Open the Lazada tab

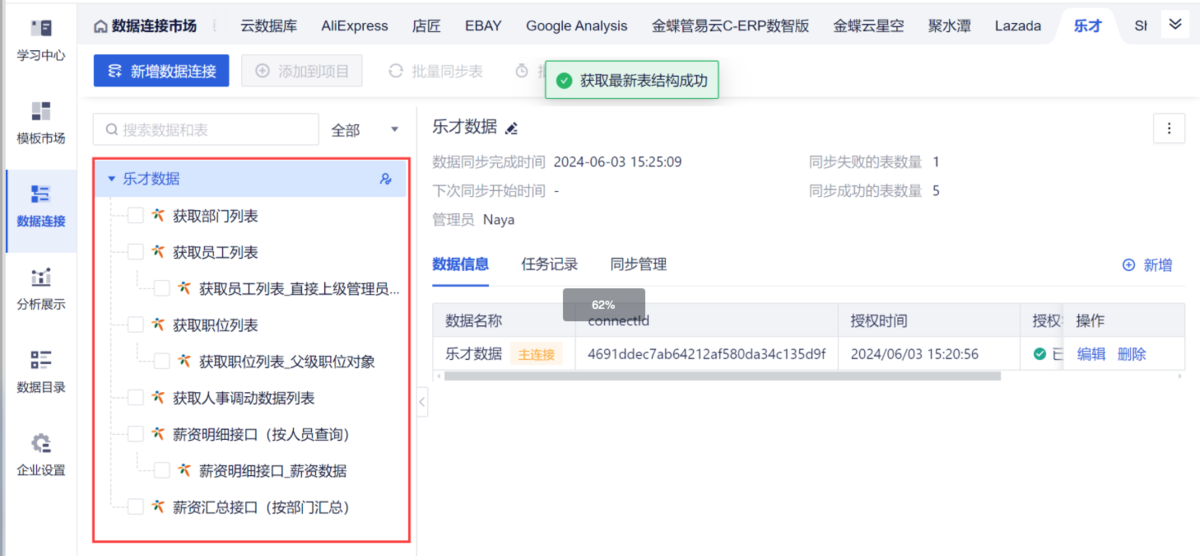click(1018, 26)
